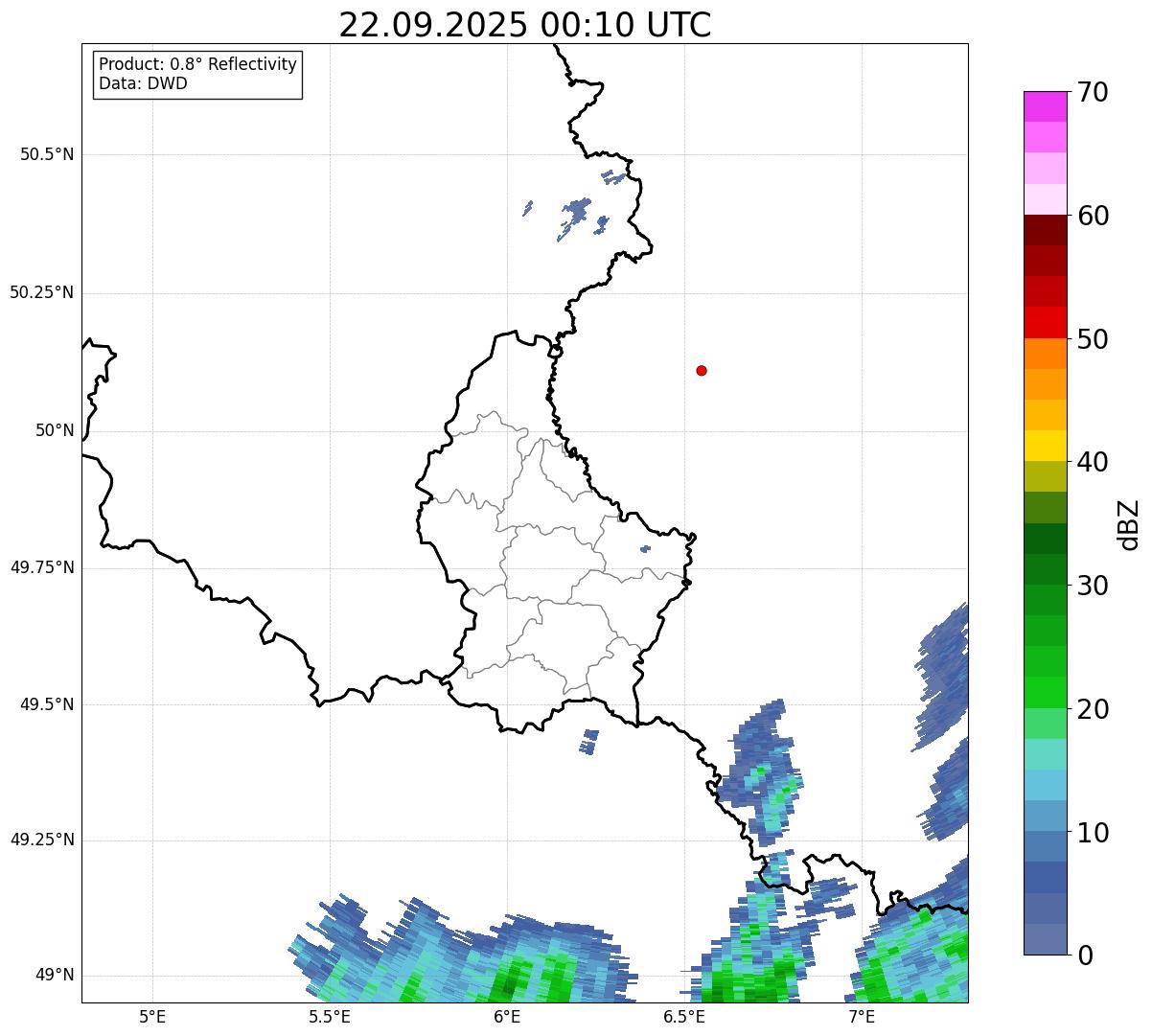Viewport: 1152px width, 1036px height.
Task: Click the red station marker dot
Action: 702,370
